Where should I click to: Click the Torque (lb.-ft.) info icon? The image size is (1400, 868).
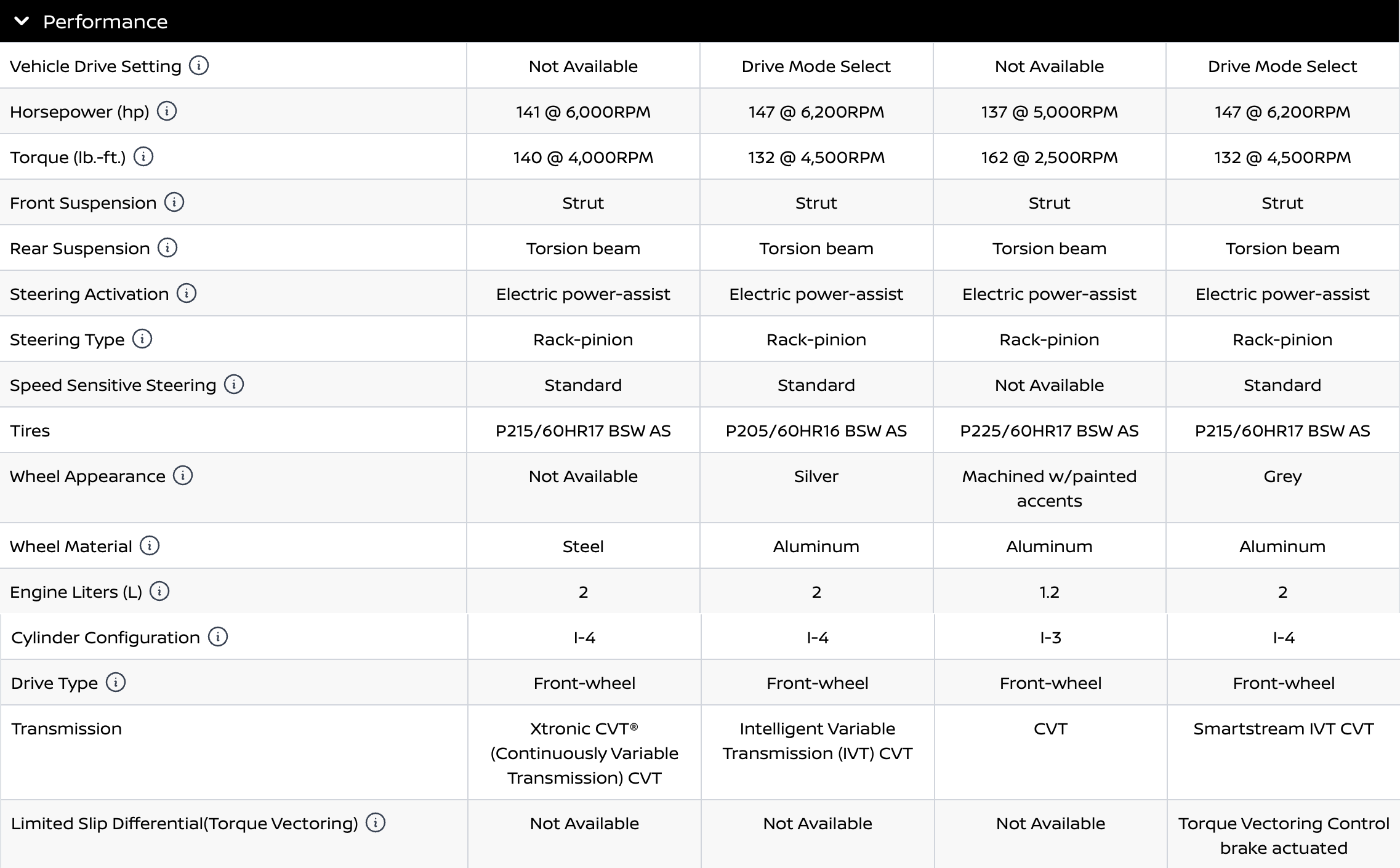(143, 156)
